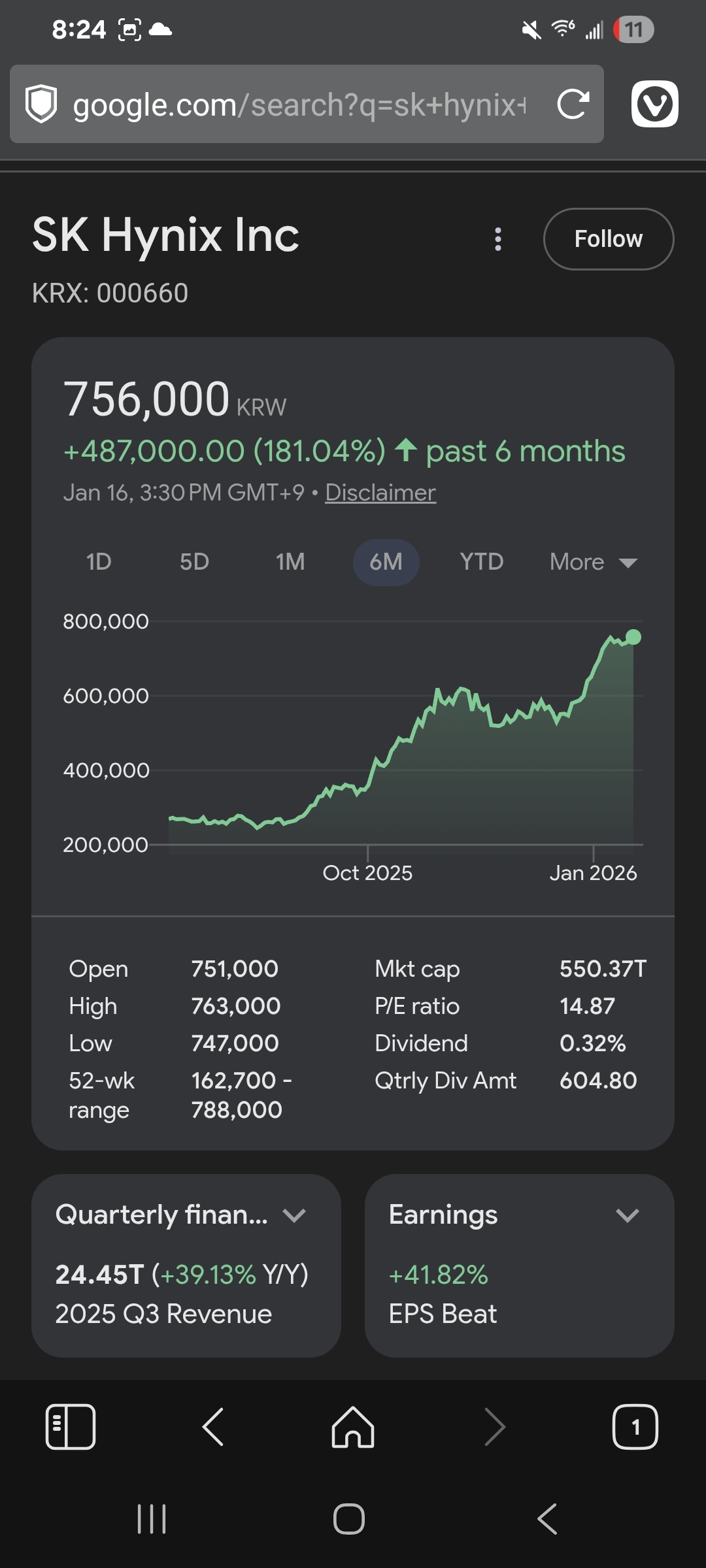Tap the Oct 2025 axis label

pyautogui.click(x=367, y=873)
